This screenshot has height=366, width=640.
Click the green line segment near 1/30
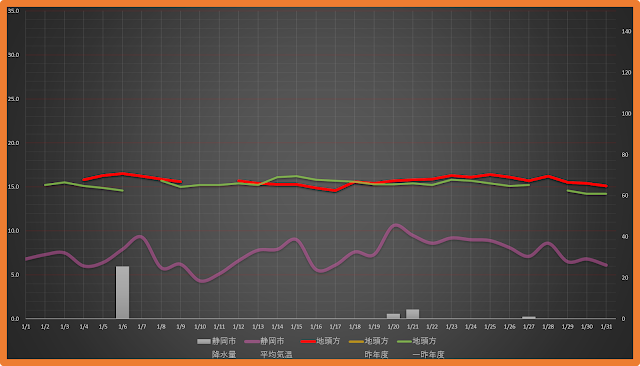pyautogui.click(x=587, y=193)
